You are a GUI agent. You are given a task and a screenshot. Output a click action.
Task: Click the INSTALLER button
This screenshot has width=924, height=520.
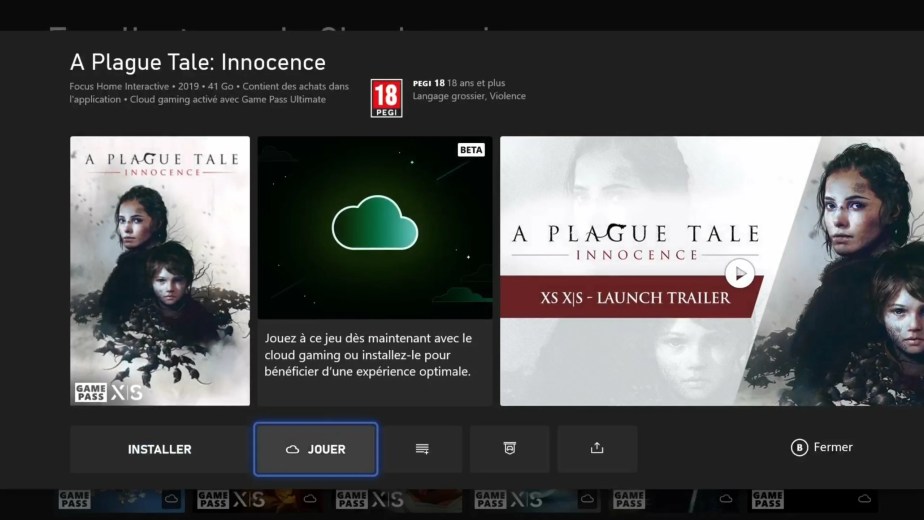coord(160,449)
